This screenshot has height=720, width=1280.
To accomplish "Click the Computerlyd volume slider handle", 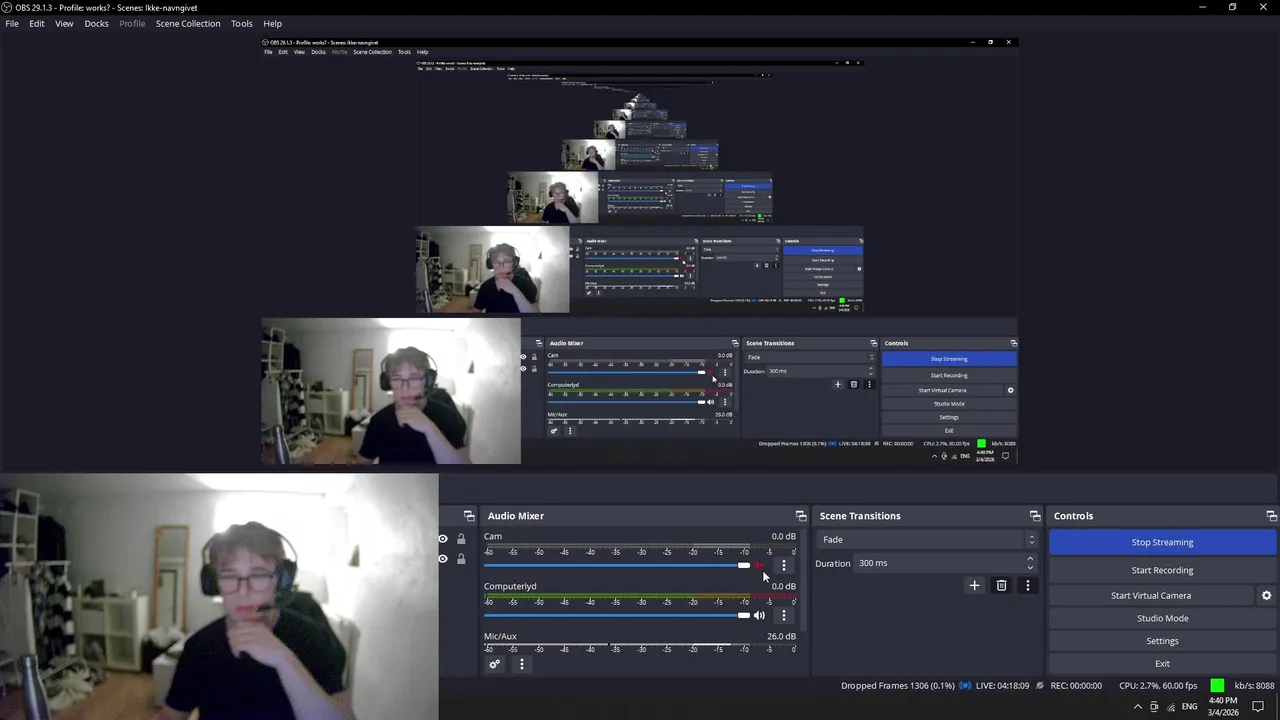I will pos(743,616).
